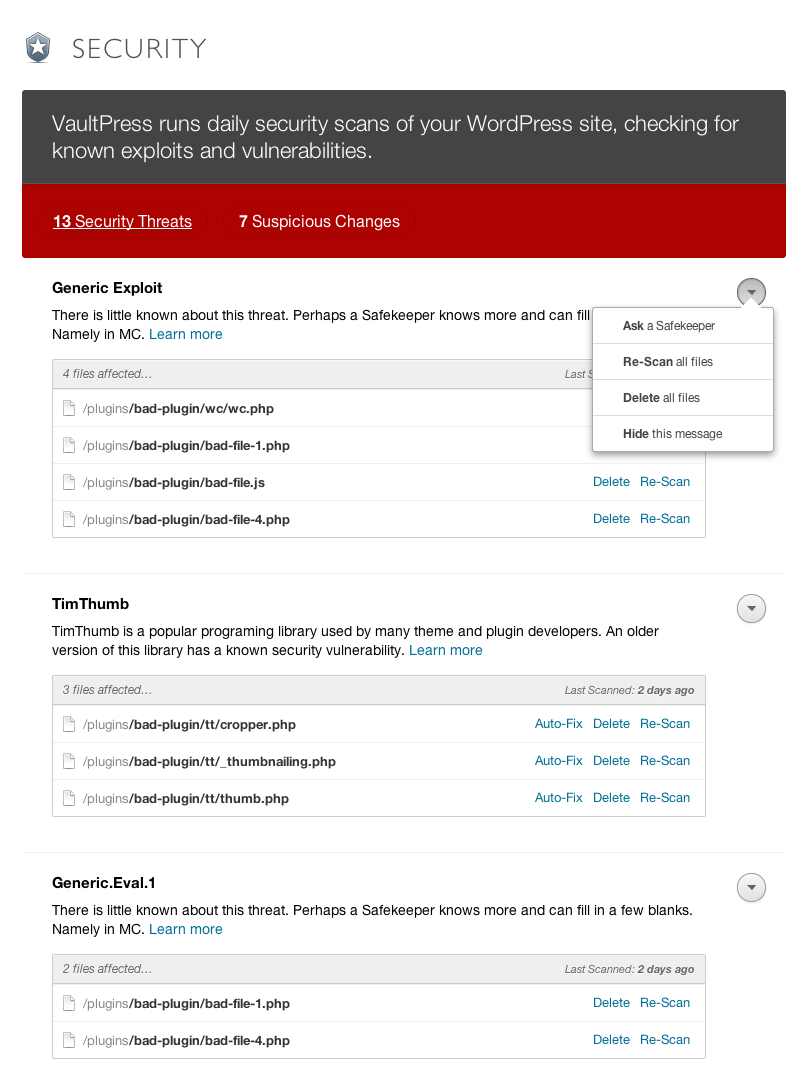
Task: Re-Scan bad-file-4.php in Generic Exploit
Action: click(x=665, y=519)
